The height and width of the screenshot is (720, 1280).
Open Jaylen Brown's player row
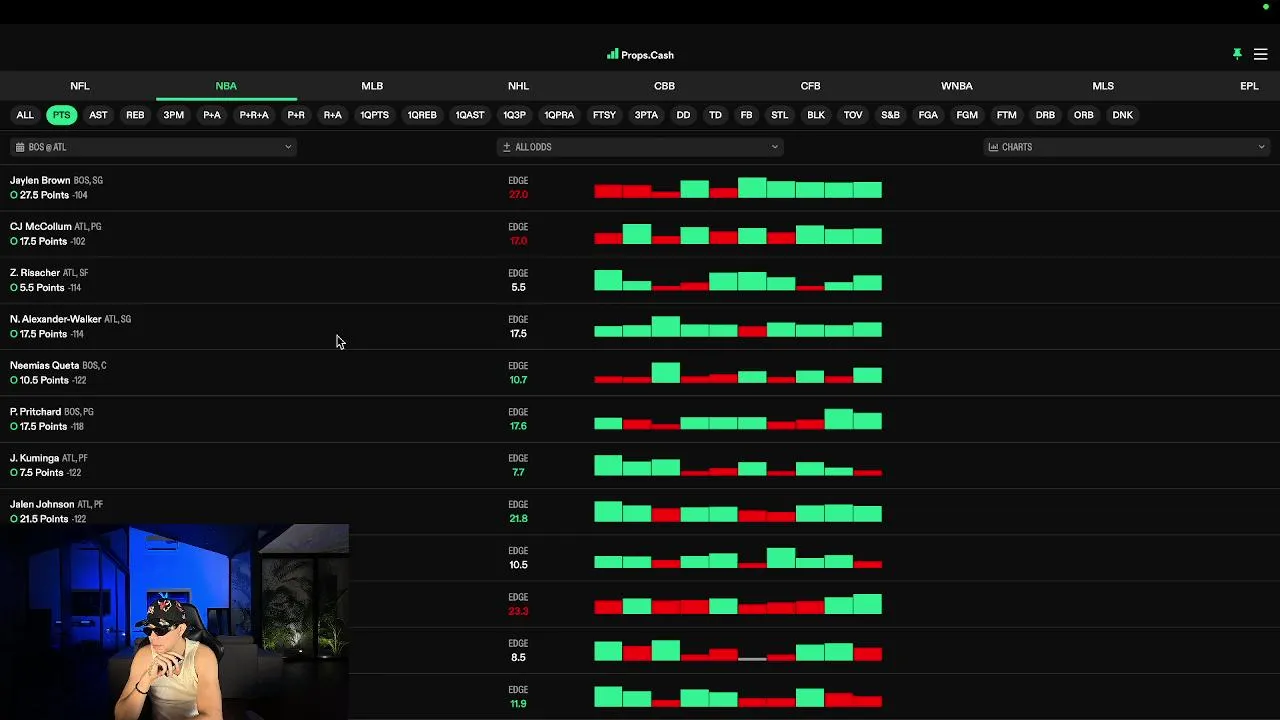pyautogui.click(x=640, y=187)
